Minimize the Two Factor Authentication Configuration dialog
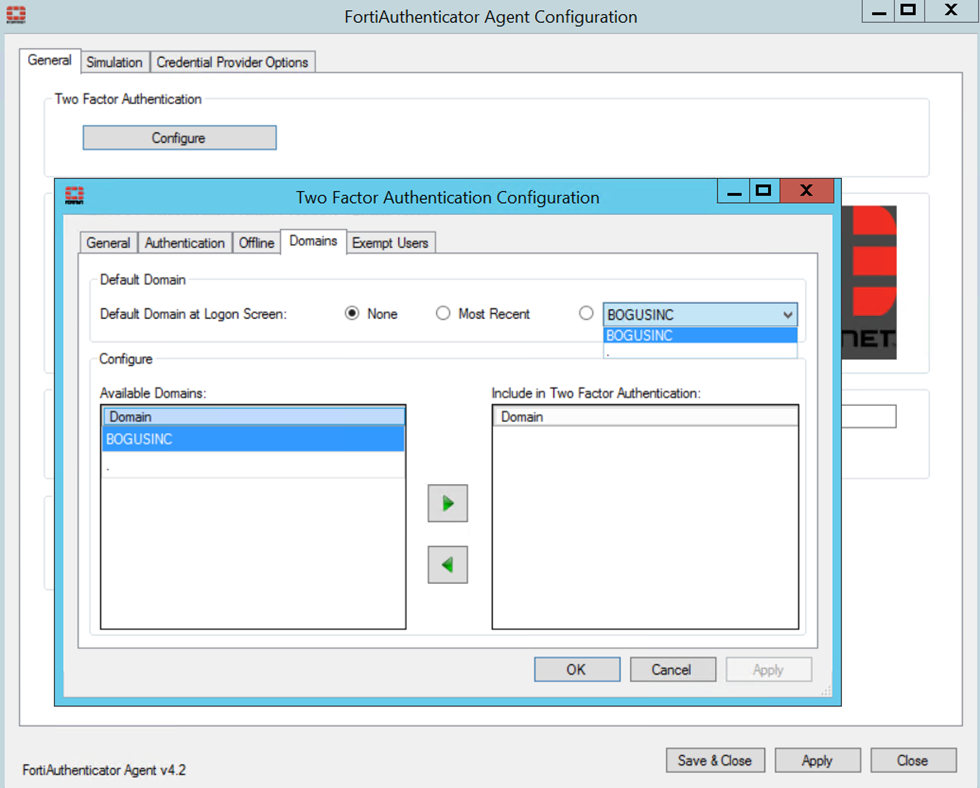Viewport: 980px width, 788px height. [734, 191]
